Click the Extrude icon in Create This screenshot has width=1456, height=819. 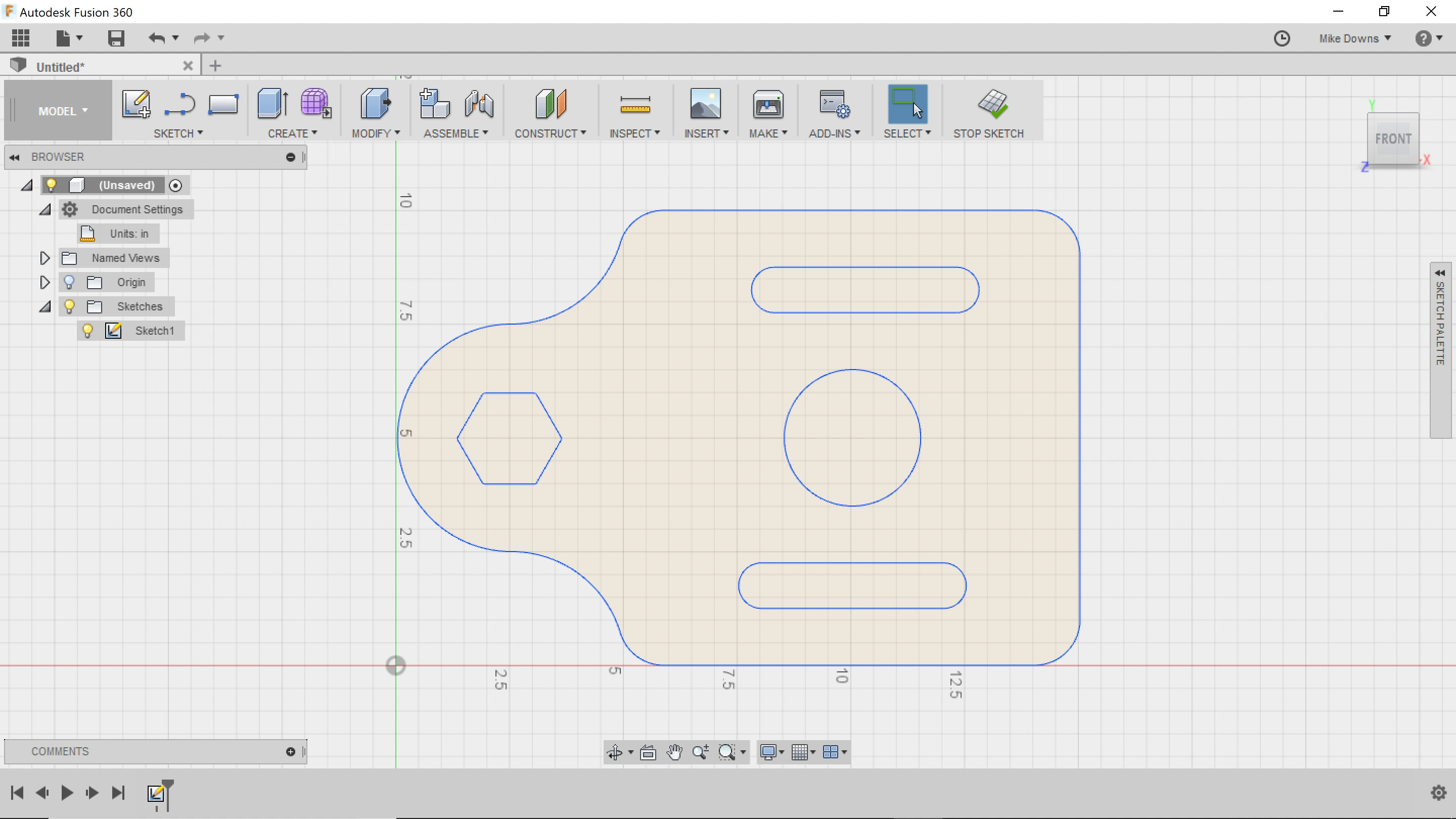pos(272,104)
